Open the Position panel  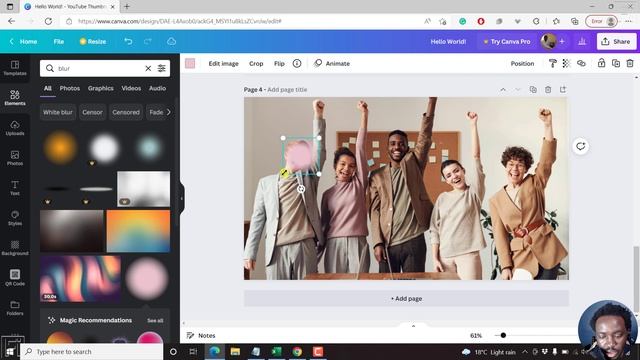(x=522, y=63)
